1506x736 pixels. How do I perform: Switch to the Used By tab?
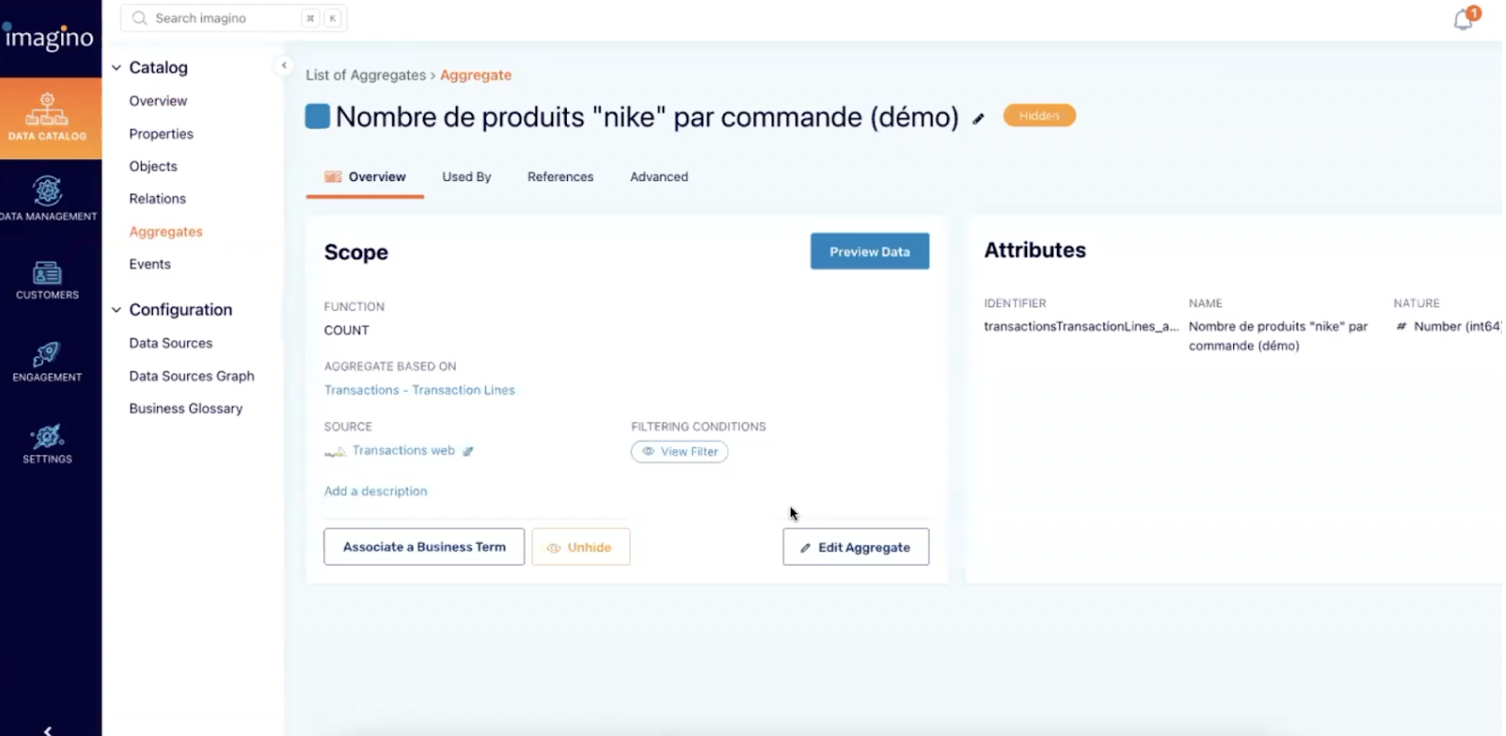(466, 177)
